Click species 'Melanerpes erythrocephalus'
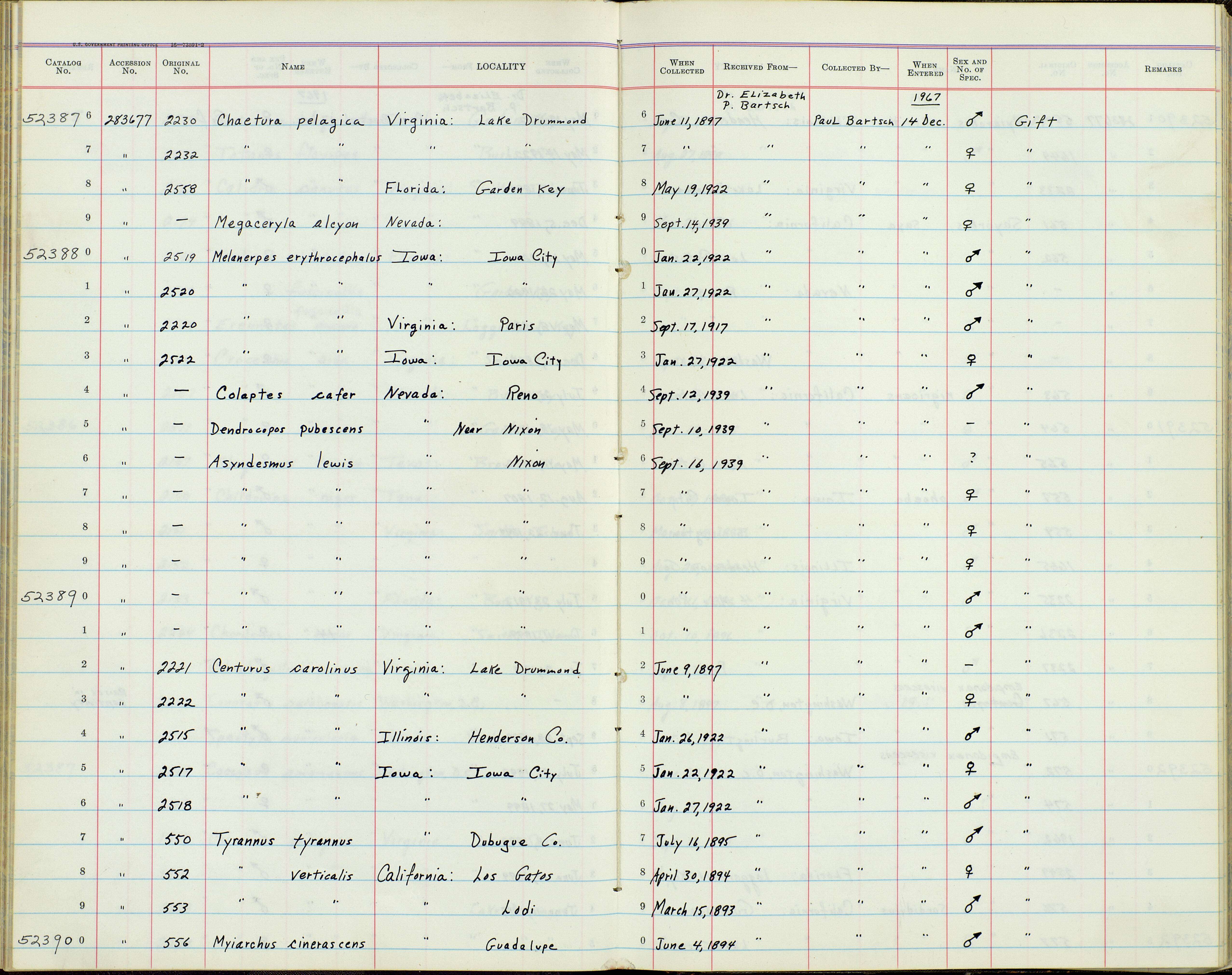The height and width of the screenshot is (975, 1232). (297, 258)
